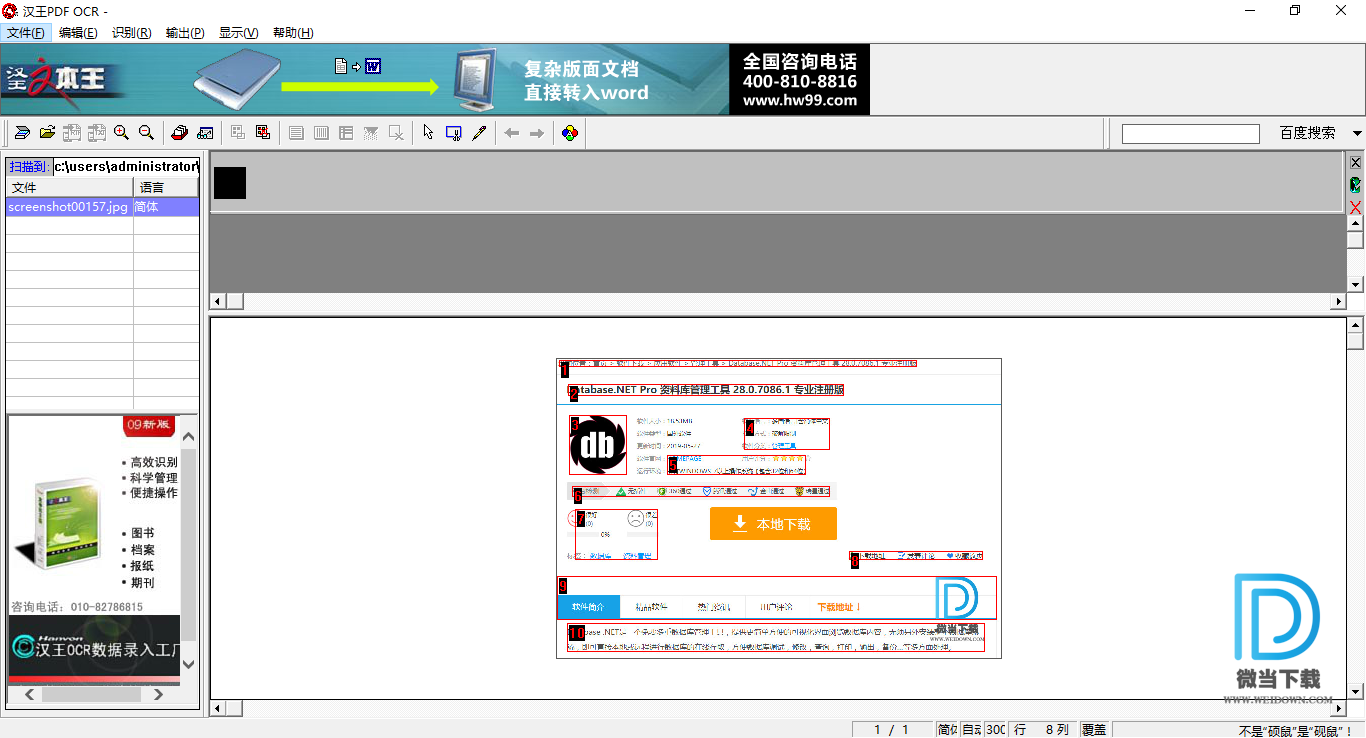1366x738 pixels.
Task: Click the scanned page image preview
Action: tap(779, 508)
